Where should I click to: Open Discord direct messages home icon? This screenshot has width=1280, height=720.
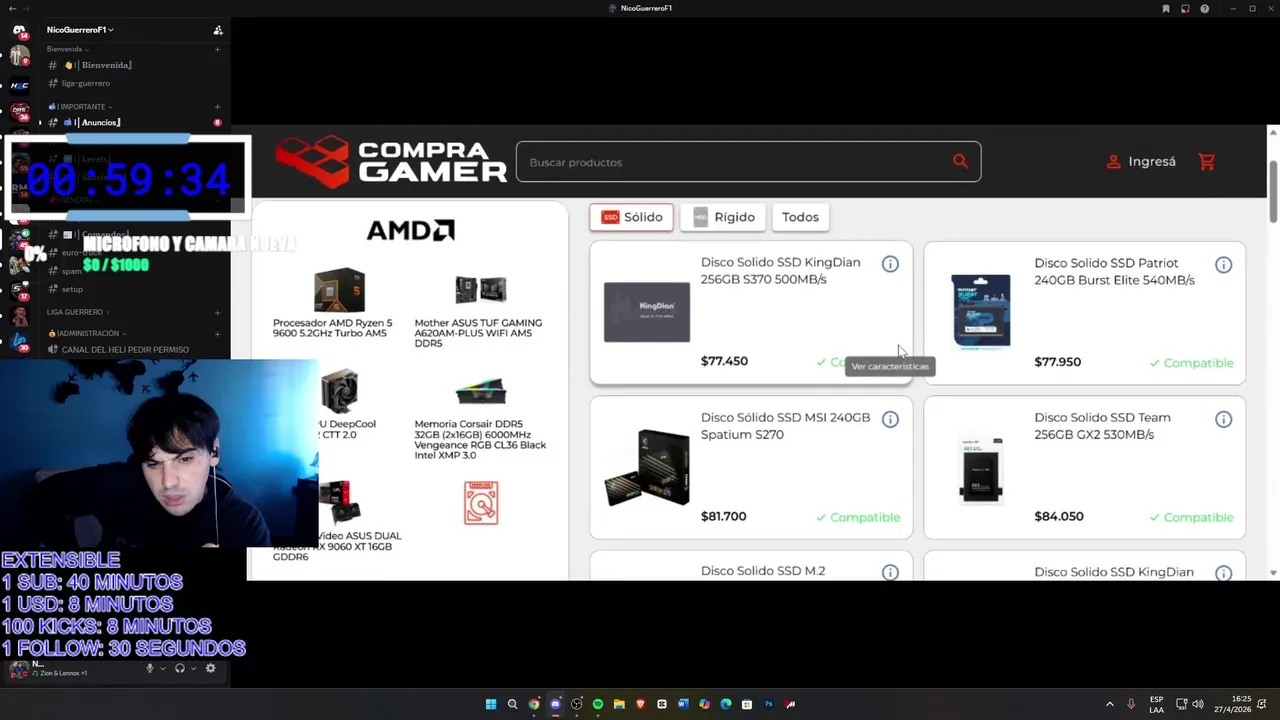tap(19, 30)
